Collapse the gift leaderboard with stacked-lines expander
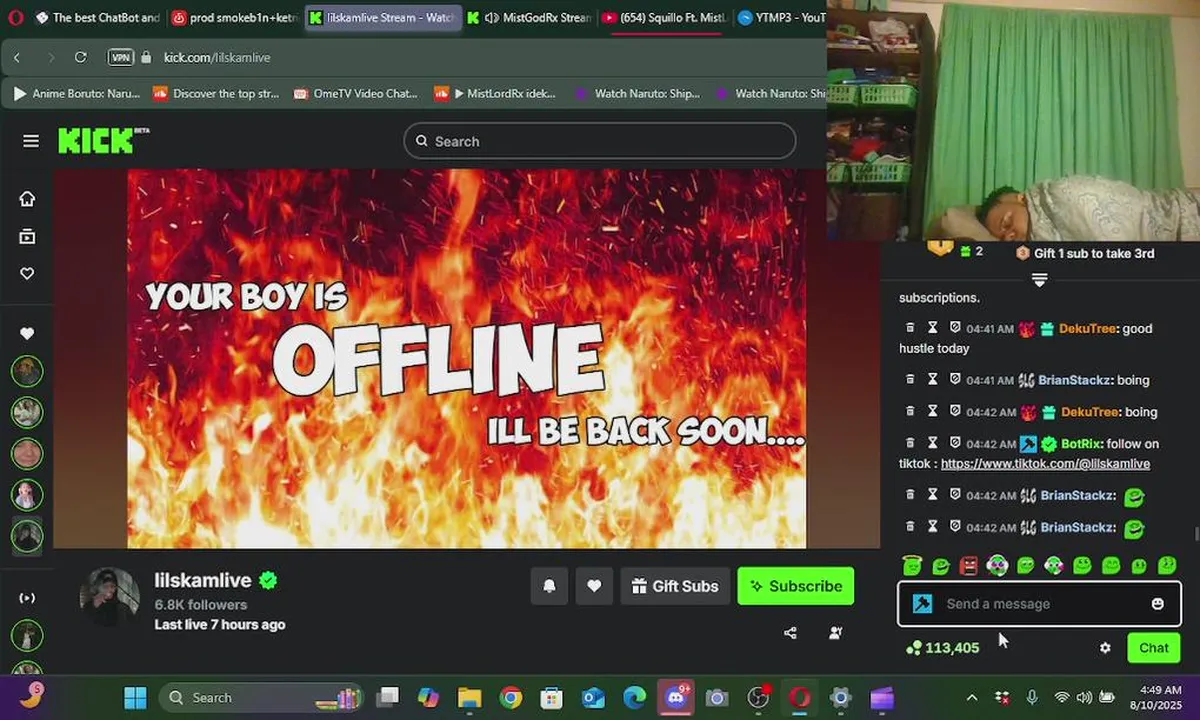Image resolution: width=1200 pixels, height=720 pixels. [x=1039, y=280]
